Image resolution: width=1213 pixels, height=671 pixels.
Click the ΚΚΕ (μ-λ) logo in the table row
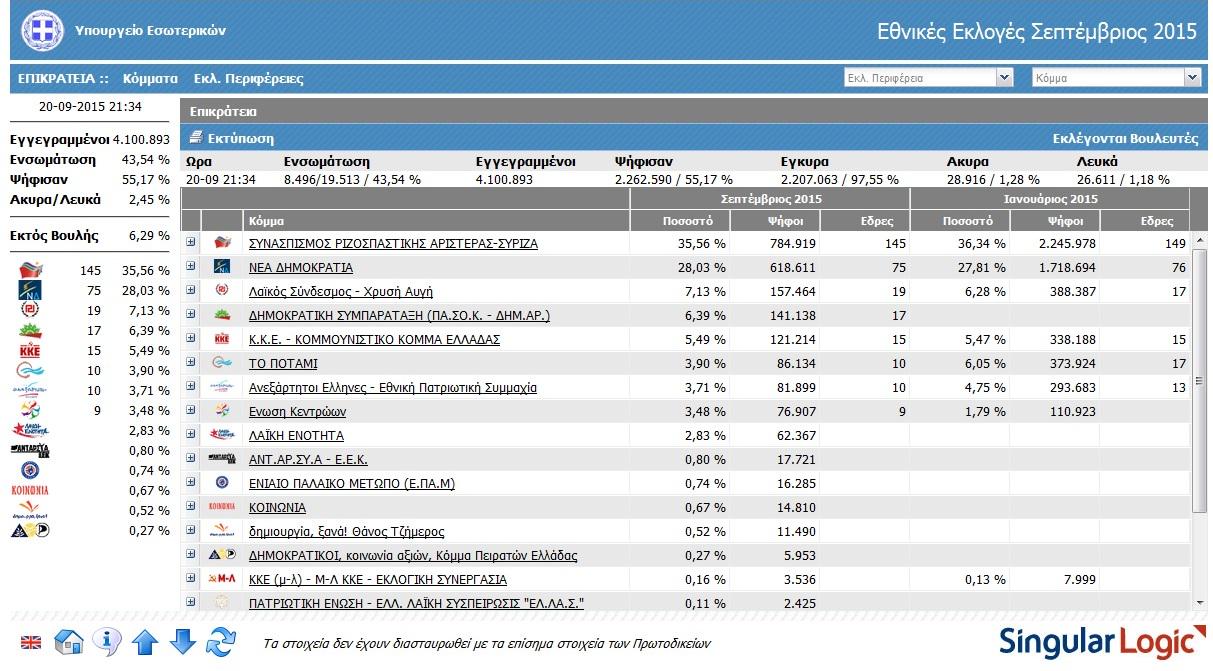(x=222, y=579)
